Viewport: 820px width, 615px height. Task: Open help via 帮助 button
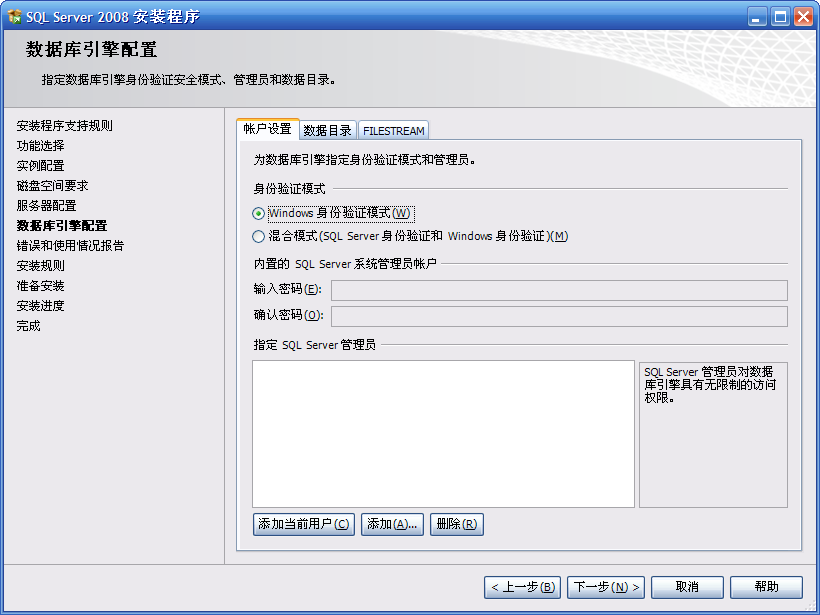pyautogui.click(x=766, y=587)
